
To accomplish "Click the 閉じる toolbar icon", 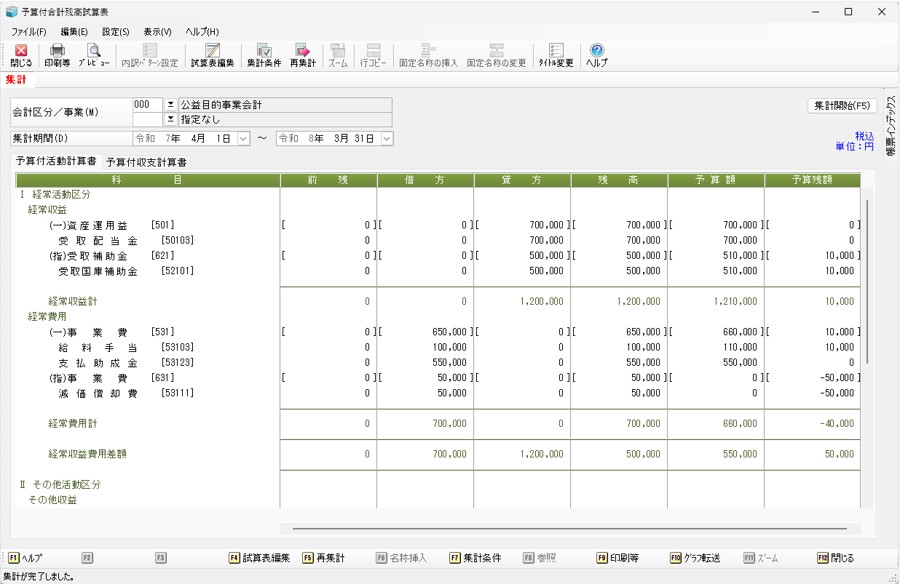I will [21, 55].
